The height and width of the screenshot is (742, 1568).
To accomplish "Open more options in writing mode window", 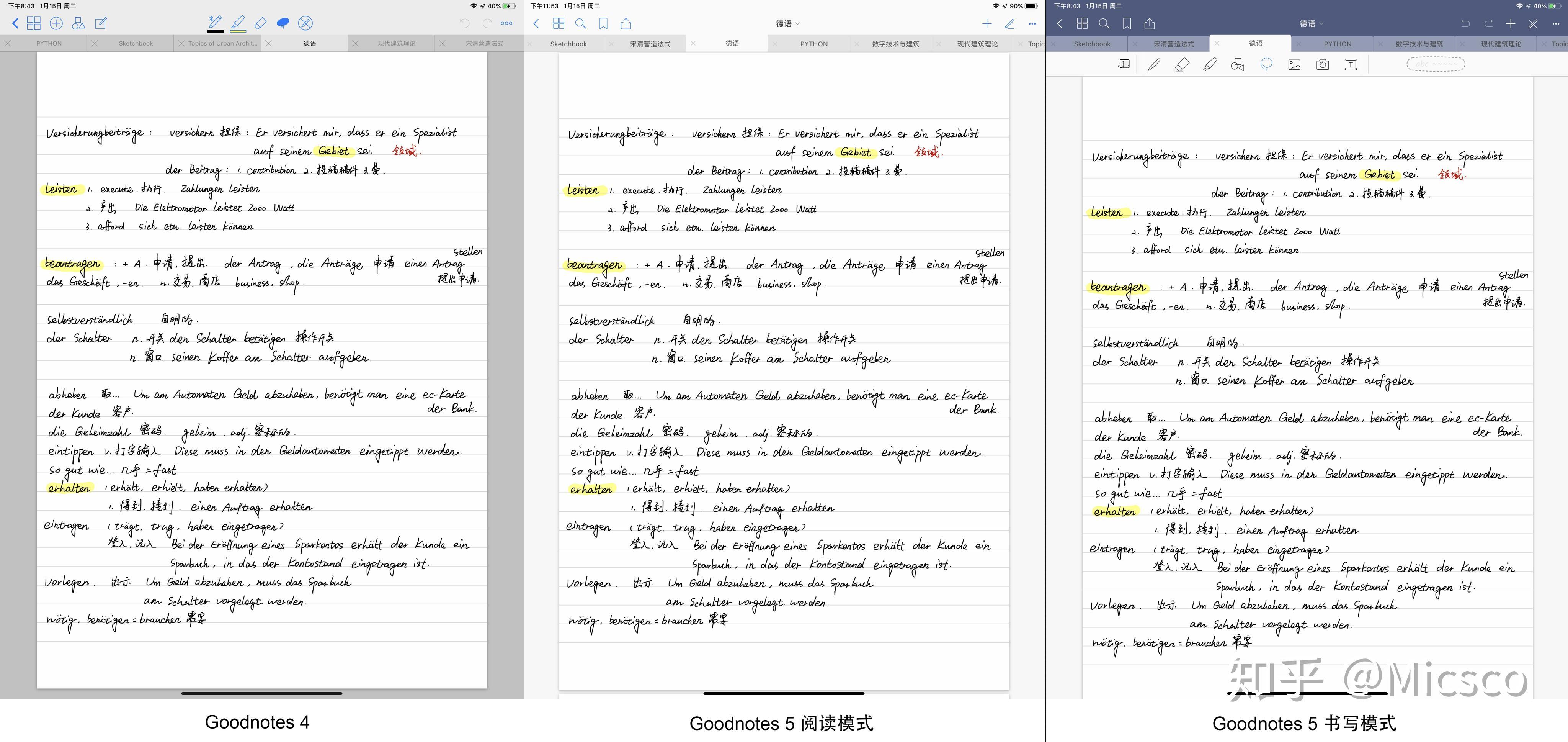I will [x=1555, y=24].
